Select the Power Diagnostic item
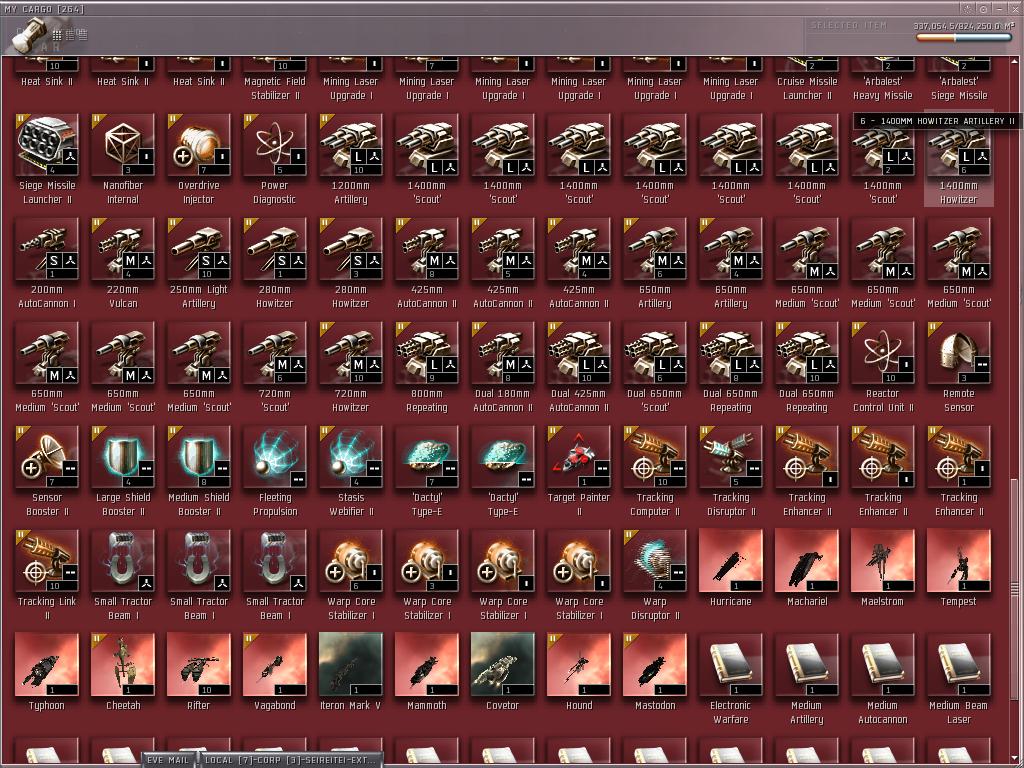 pos(275,159)
